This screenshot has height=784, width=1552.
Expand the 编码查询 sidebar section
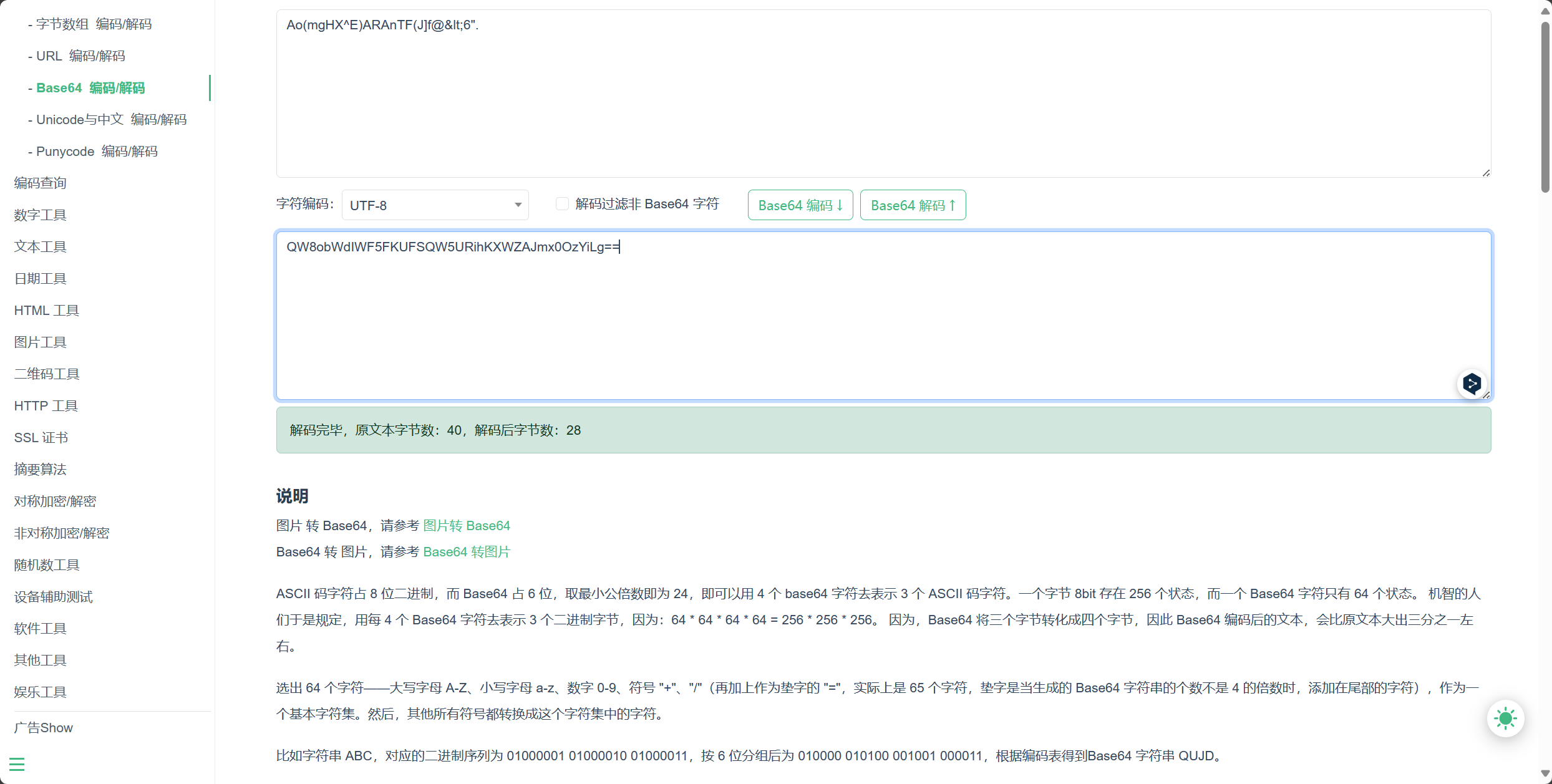pos(41,183)
